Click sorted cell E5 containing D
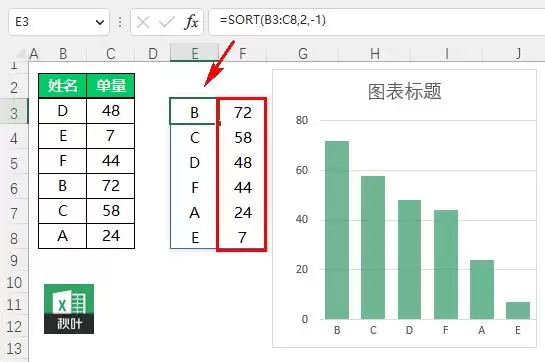545x362 pixels. click(194, 162)
